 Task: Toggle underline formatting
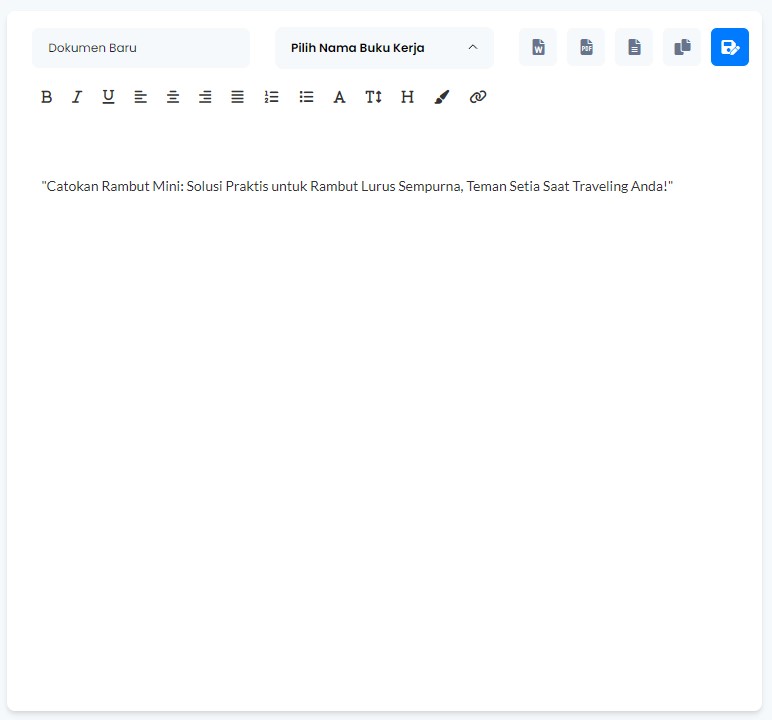(x=108, y=97)
